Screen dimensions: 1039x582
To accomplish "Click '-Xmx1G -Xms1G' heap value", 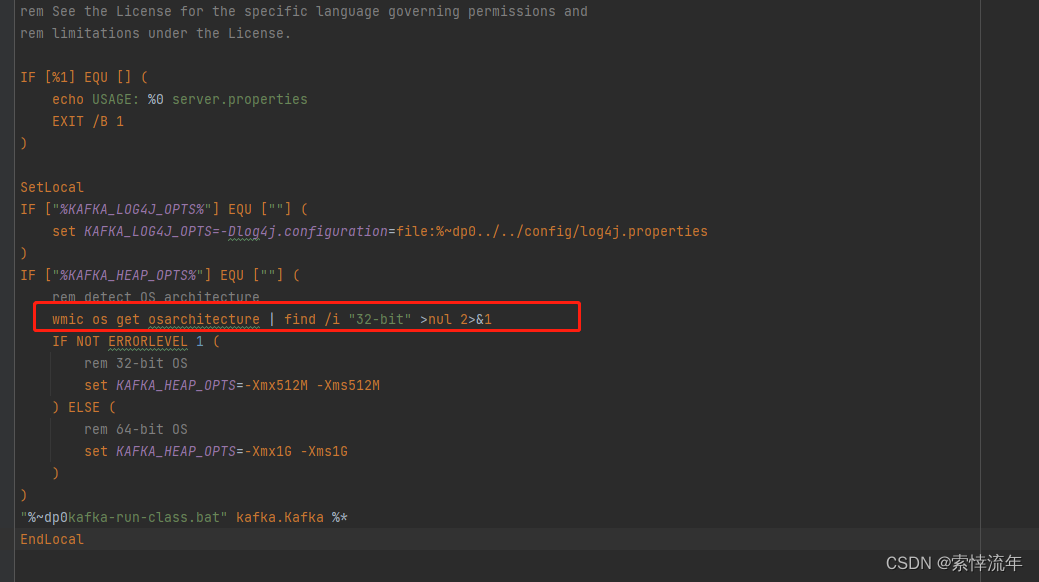I will [x=296, y=451].
